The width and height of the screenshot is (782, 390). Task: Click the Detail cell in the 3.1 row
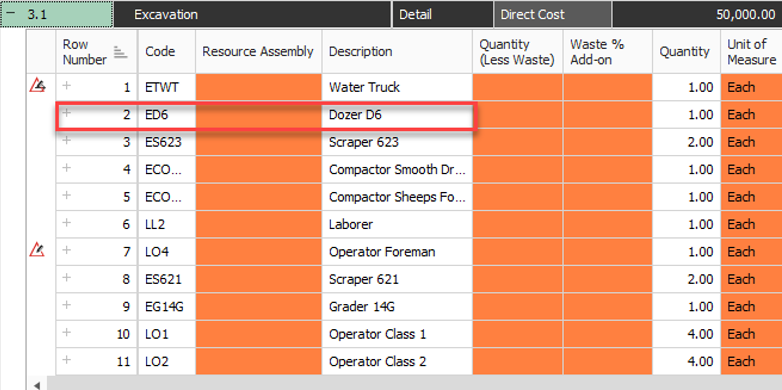pos(443,14)
